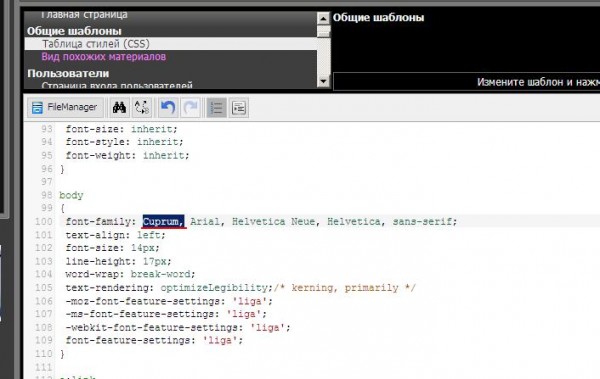
Task: Open the FileManager button
Action: tap(65, 108)
